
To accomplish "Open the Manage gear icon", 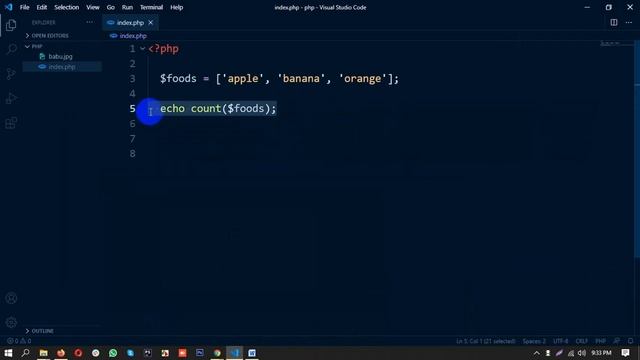I will 11,322.
